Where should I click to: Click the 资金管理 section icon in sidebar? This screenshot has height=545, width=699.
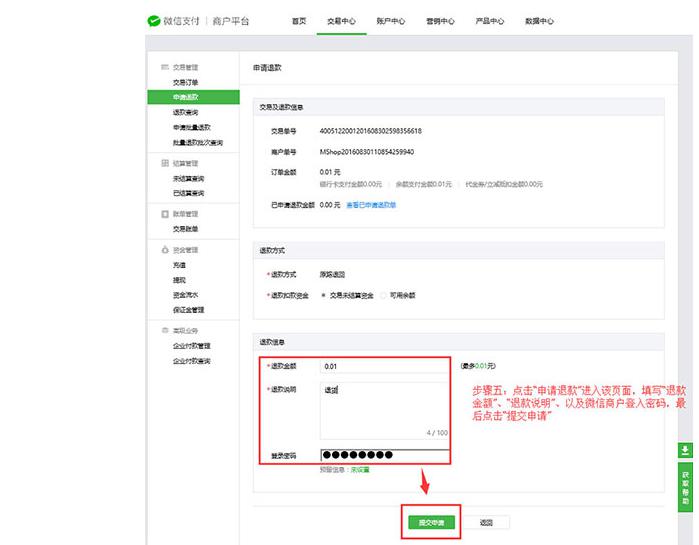coord(164,250)
